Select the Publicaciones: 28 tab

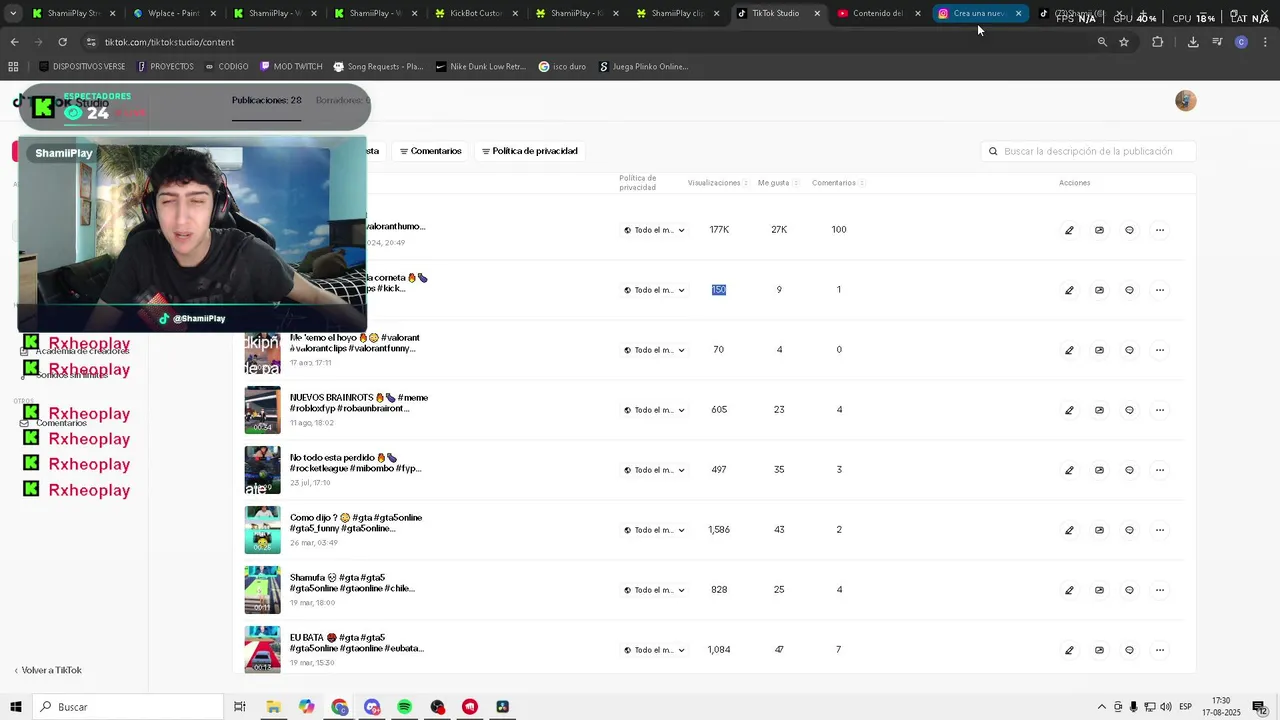(x=266, y=101)
